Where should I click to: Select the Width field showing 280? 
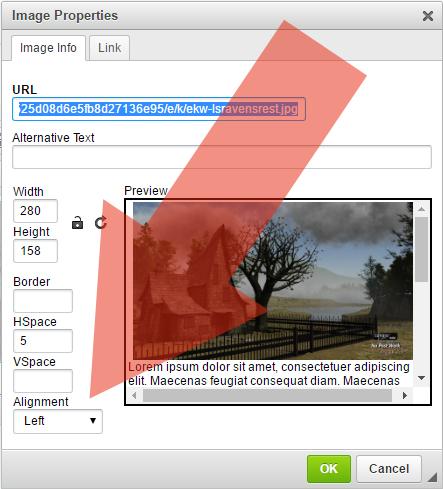click(35, 211)
